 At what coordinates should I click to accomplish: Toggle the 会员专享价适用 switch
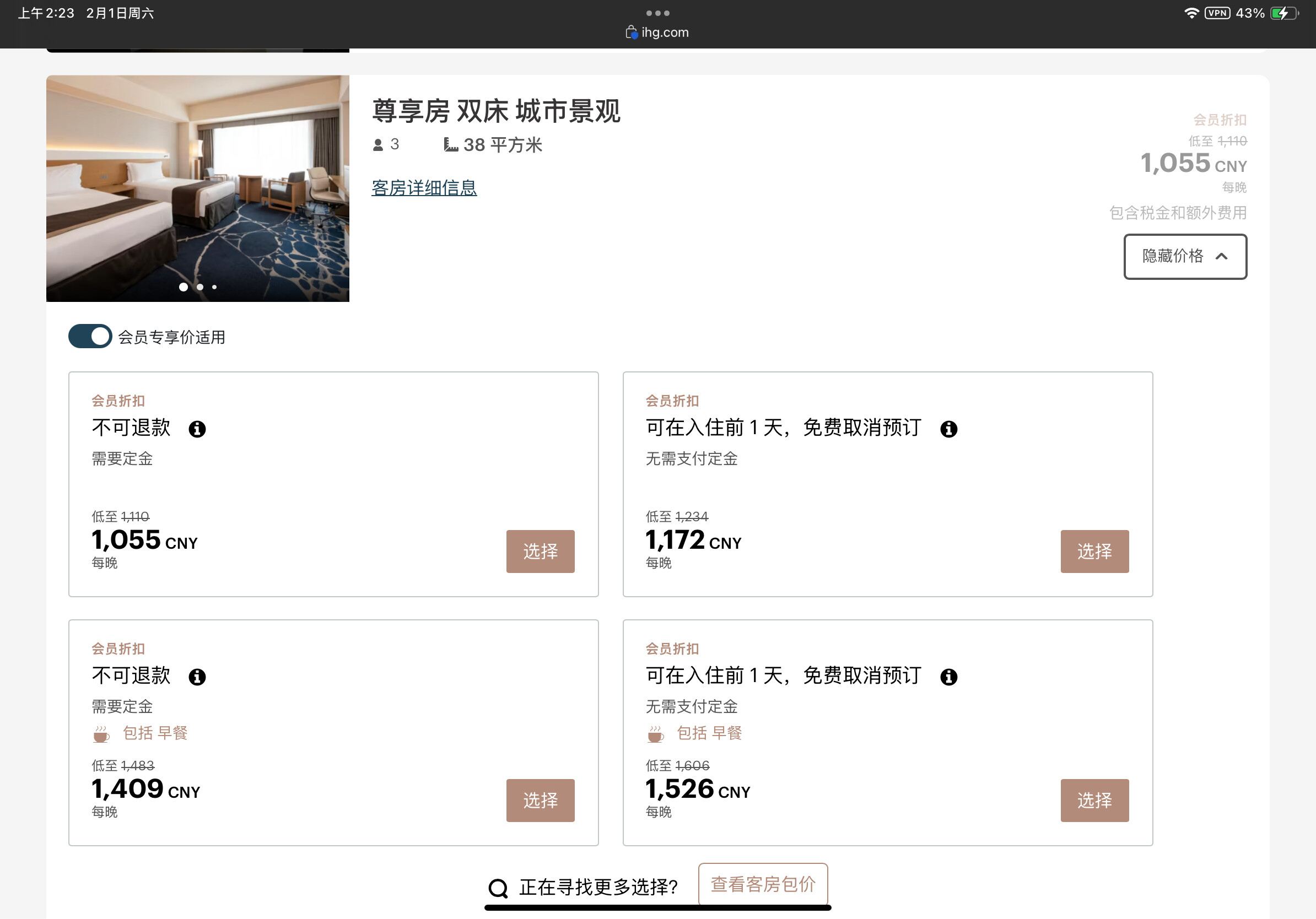(90, 336)
